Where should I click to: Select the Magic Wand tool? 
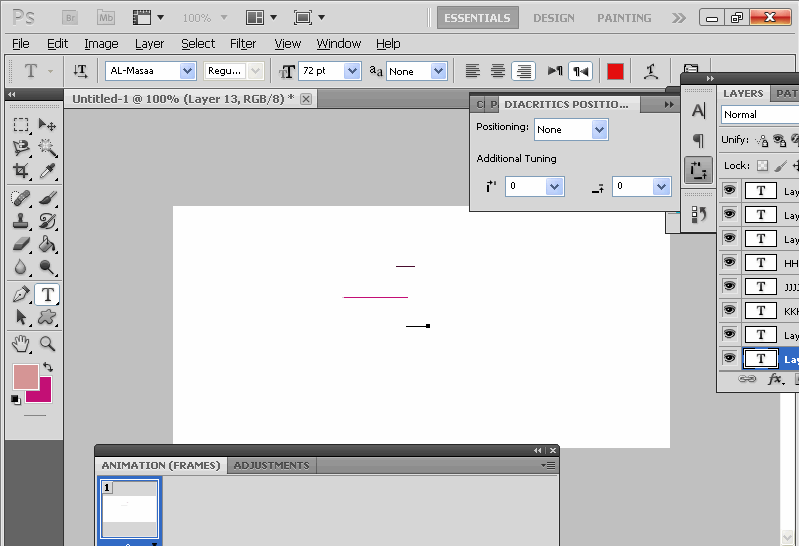(47, 148)
